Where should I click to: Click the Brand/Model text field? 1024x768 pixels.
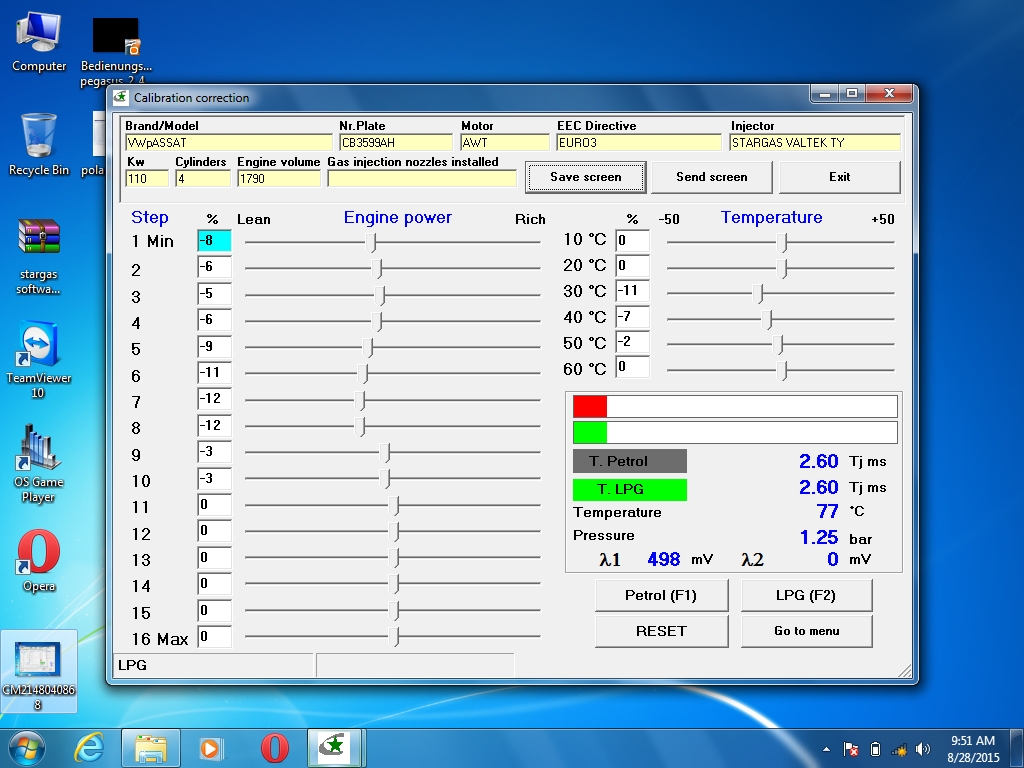227,143
